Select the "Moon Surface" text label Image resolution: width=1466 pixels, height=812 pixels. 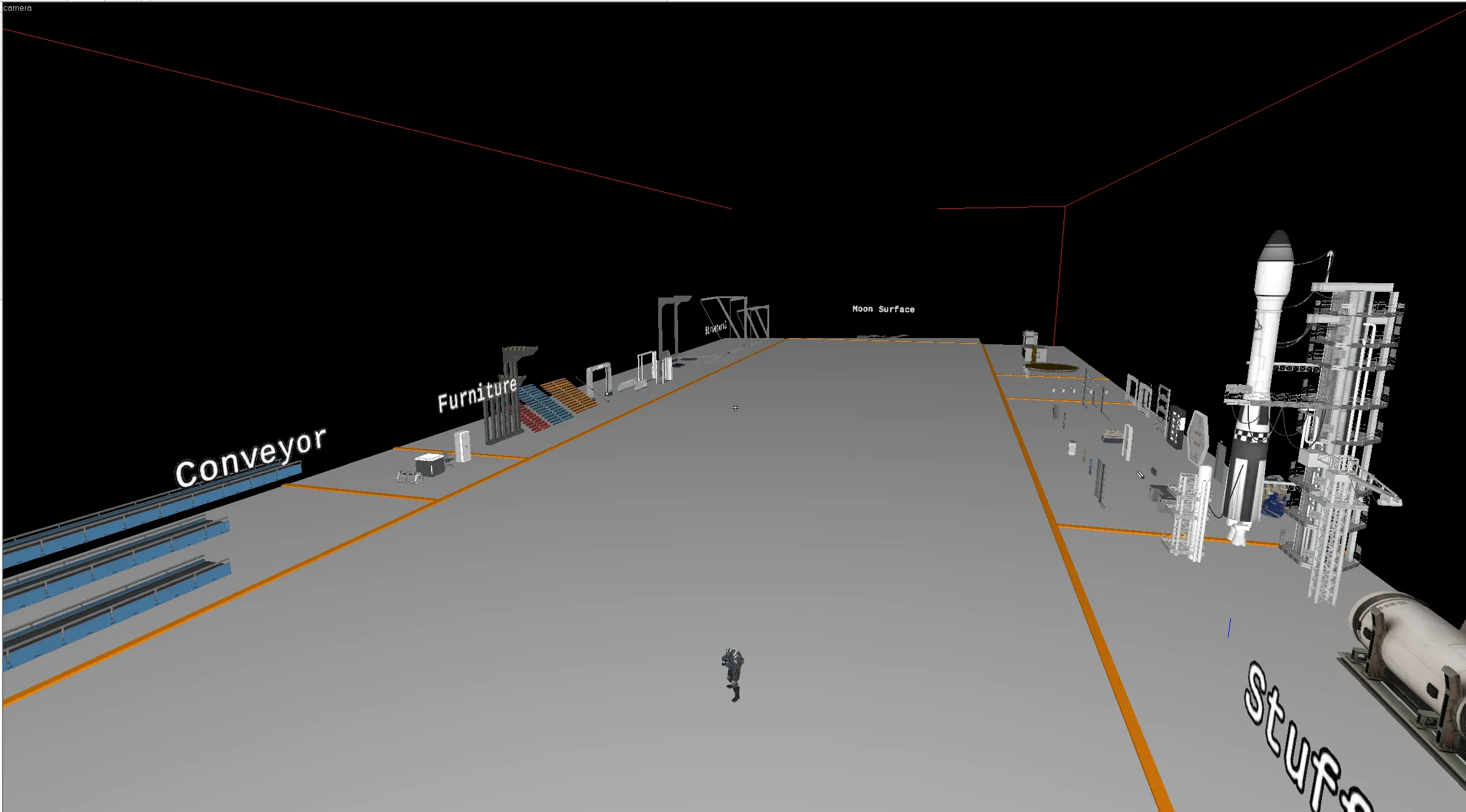[x=883, y=309]
